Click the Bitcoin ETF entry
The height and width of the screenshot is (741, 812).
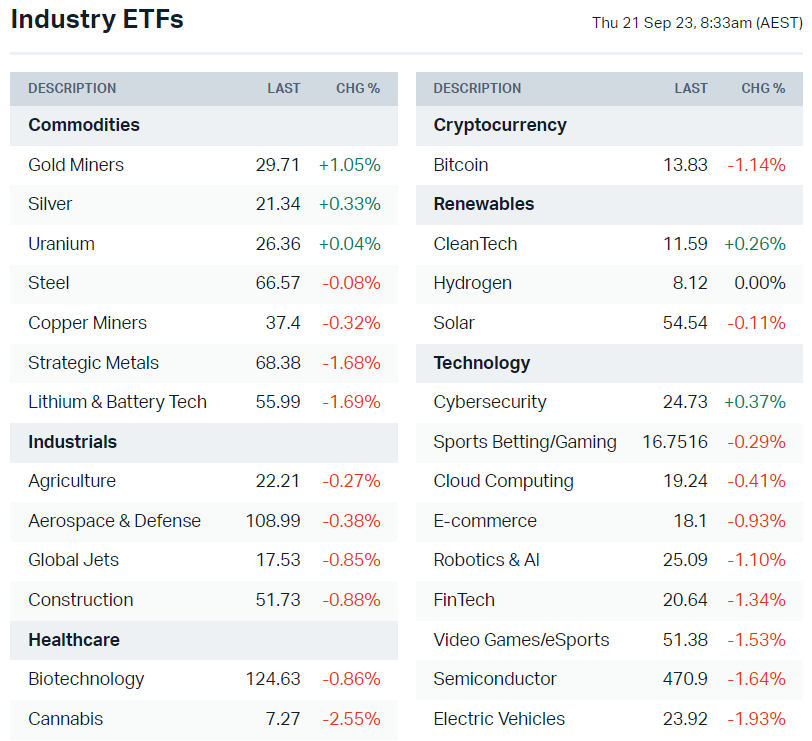[461, 165]
